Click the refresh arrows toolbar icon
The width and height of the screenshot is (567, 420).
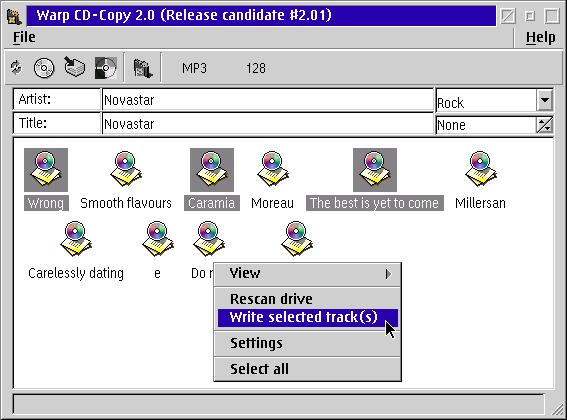click(x=16, y=67)
